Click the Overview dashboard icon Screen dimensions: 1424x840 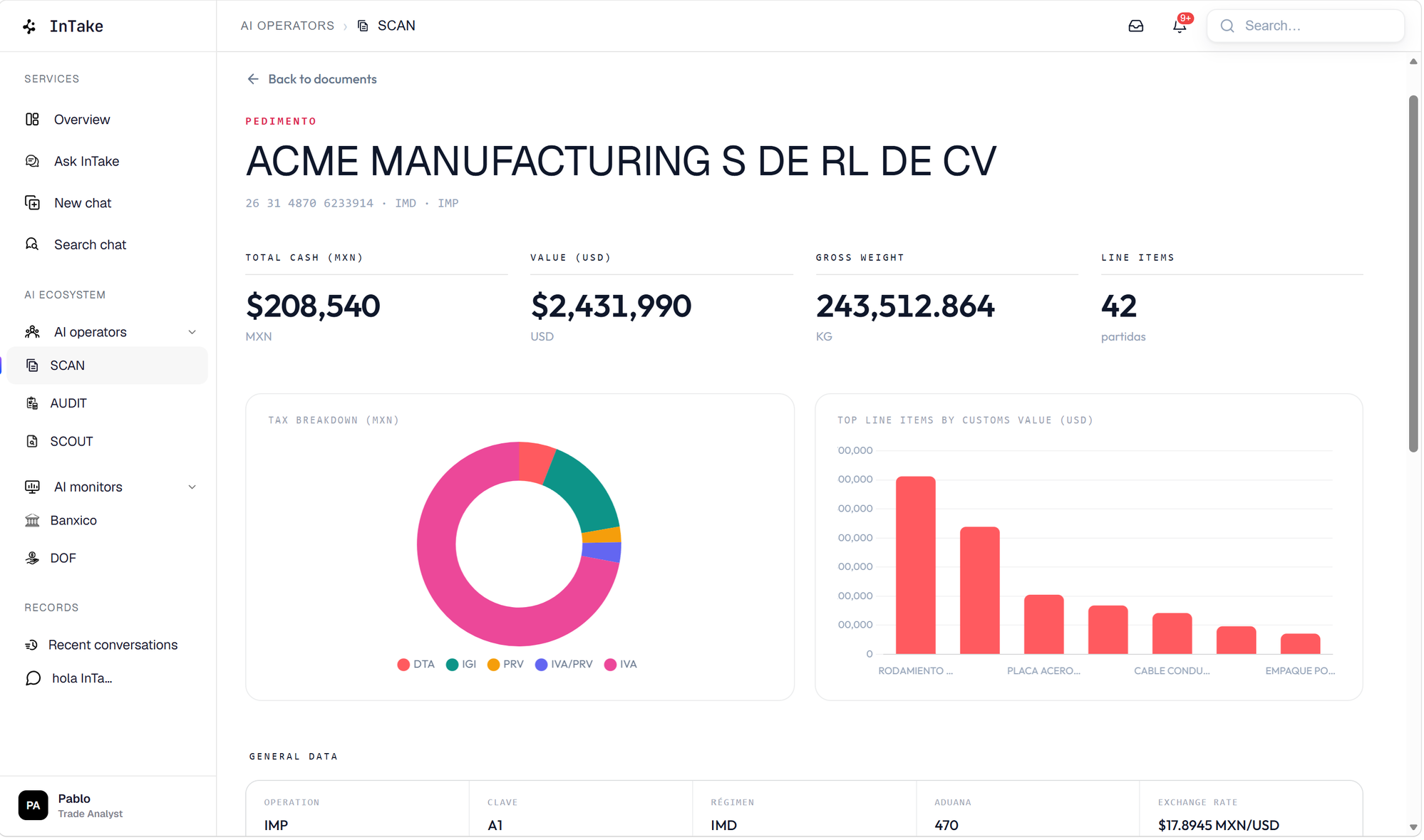pyautogui.click(x=33, y=120)
